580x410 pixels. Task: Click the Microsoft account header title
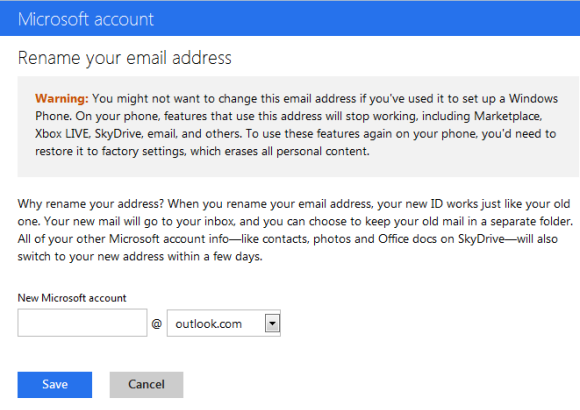click(85, 19)
